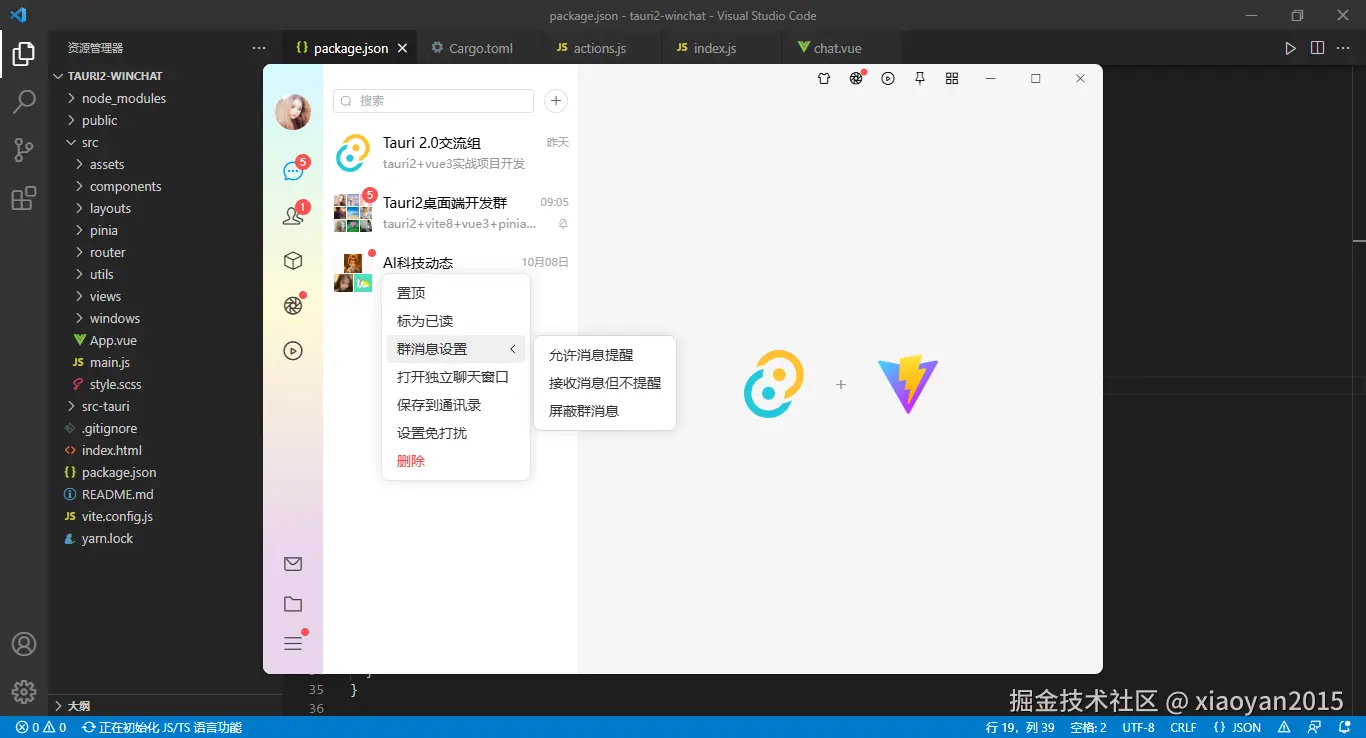The height and width of the screenshot is (738, 1366).
Task: Select 屏蔽群消息 submenu option
Action: 605,411
